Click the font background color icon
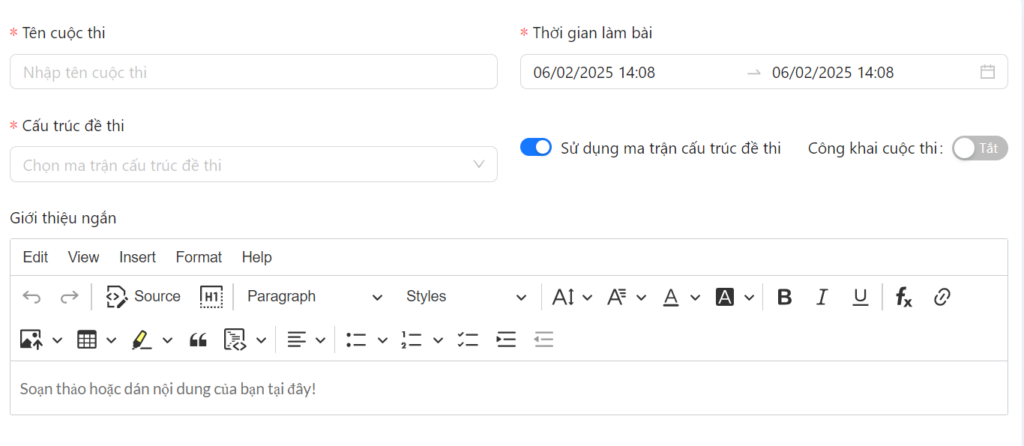The height and width of the screenshot is (446, 1024). point(725,297)
